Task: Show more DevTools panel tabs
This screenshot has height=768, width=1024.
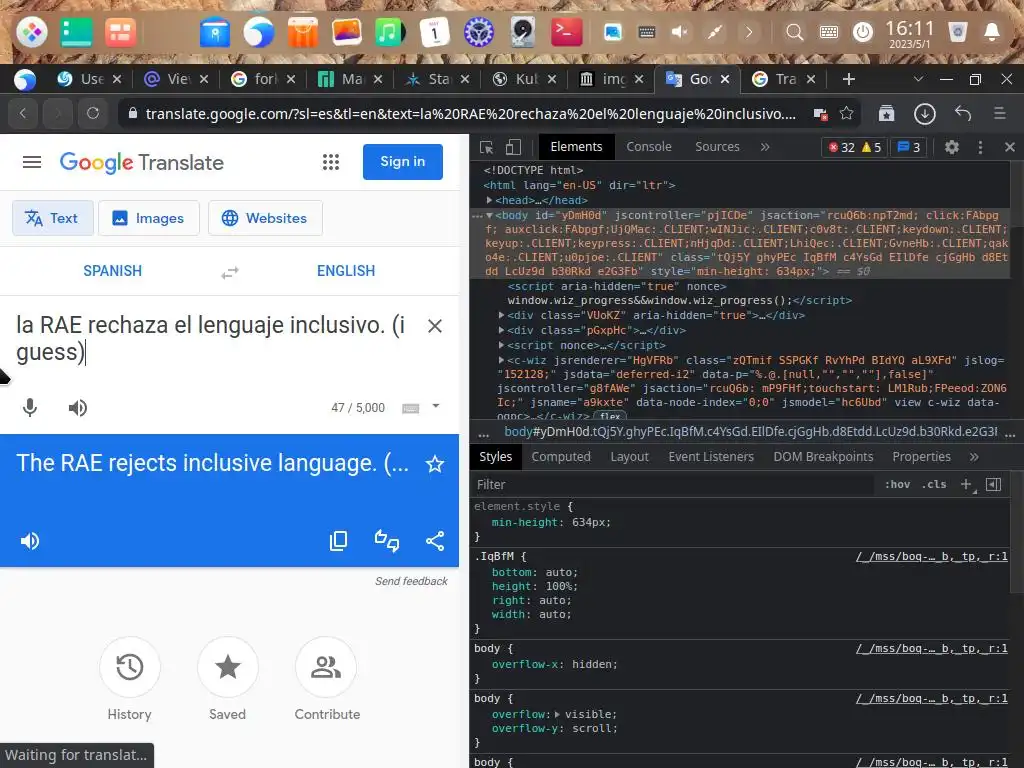Action: click(765, 147)
